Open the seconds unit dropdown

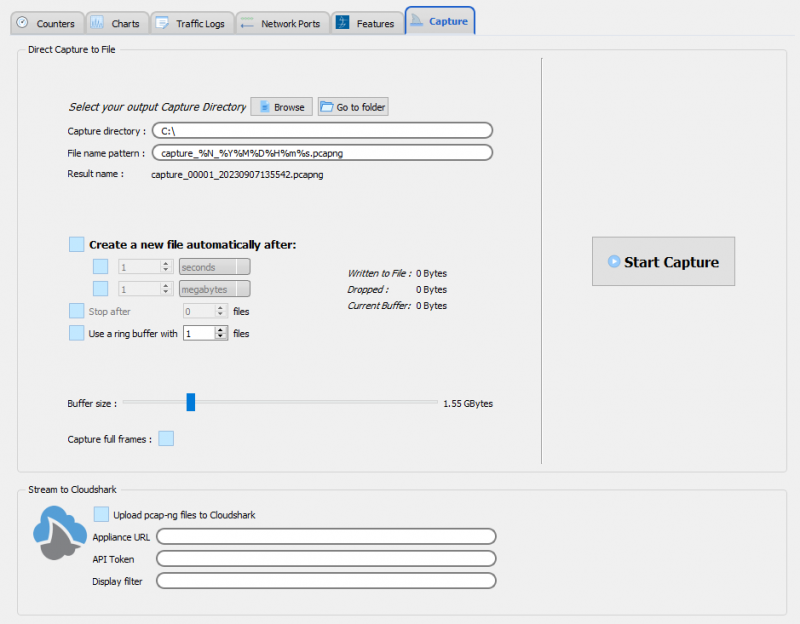(x=214, y=267)
